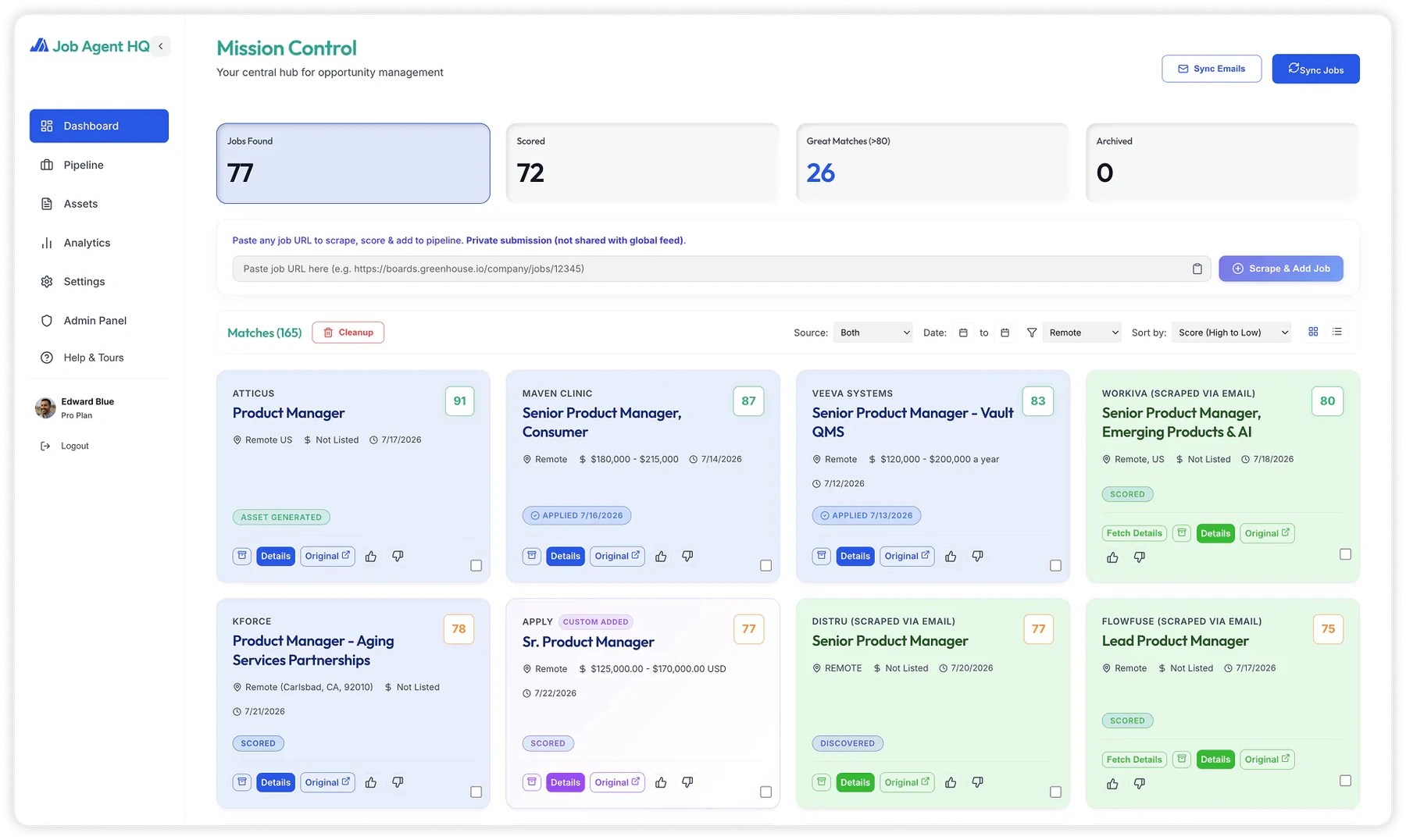
Task: Click the filter funnel icon
Action: tap(1032, 333)
